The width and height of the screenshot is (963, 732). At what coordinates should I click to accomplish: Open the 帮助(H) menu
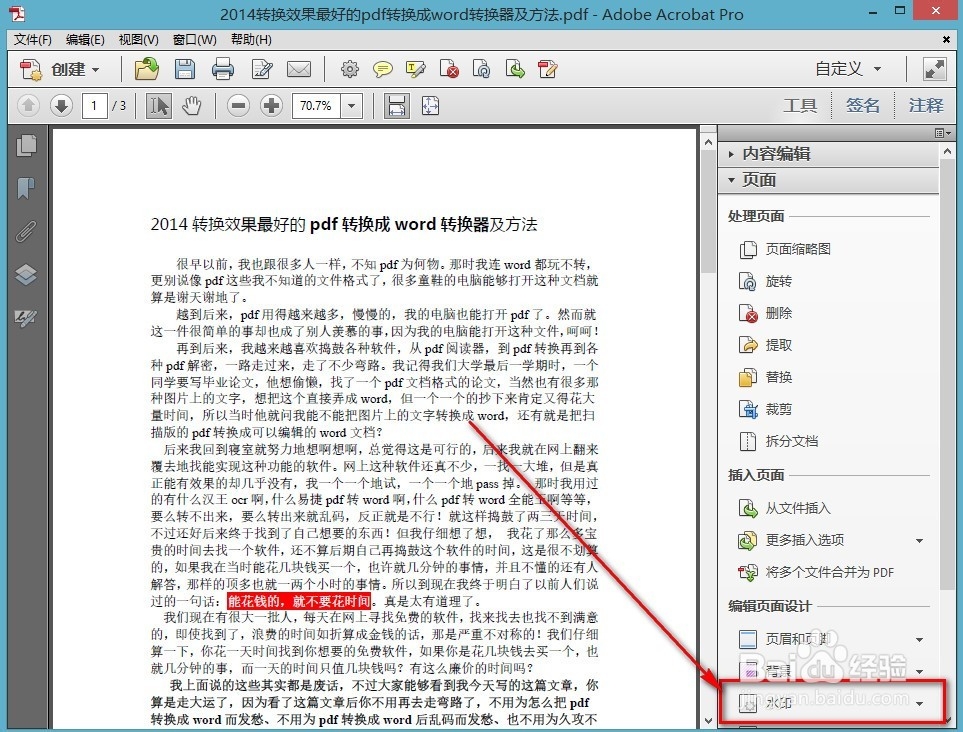click(251, 40)
